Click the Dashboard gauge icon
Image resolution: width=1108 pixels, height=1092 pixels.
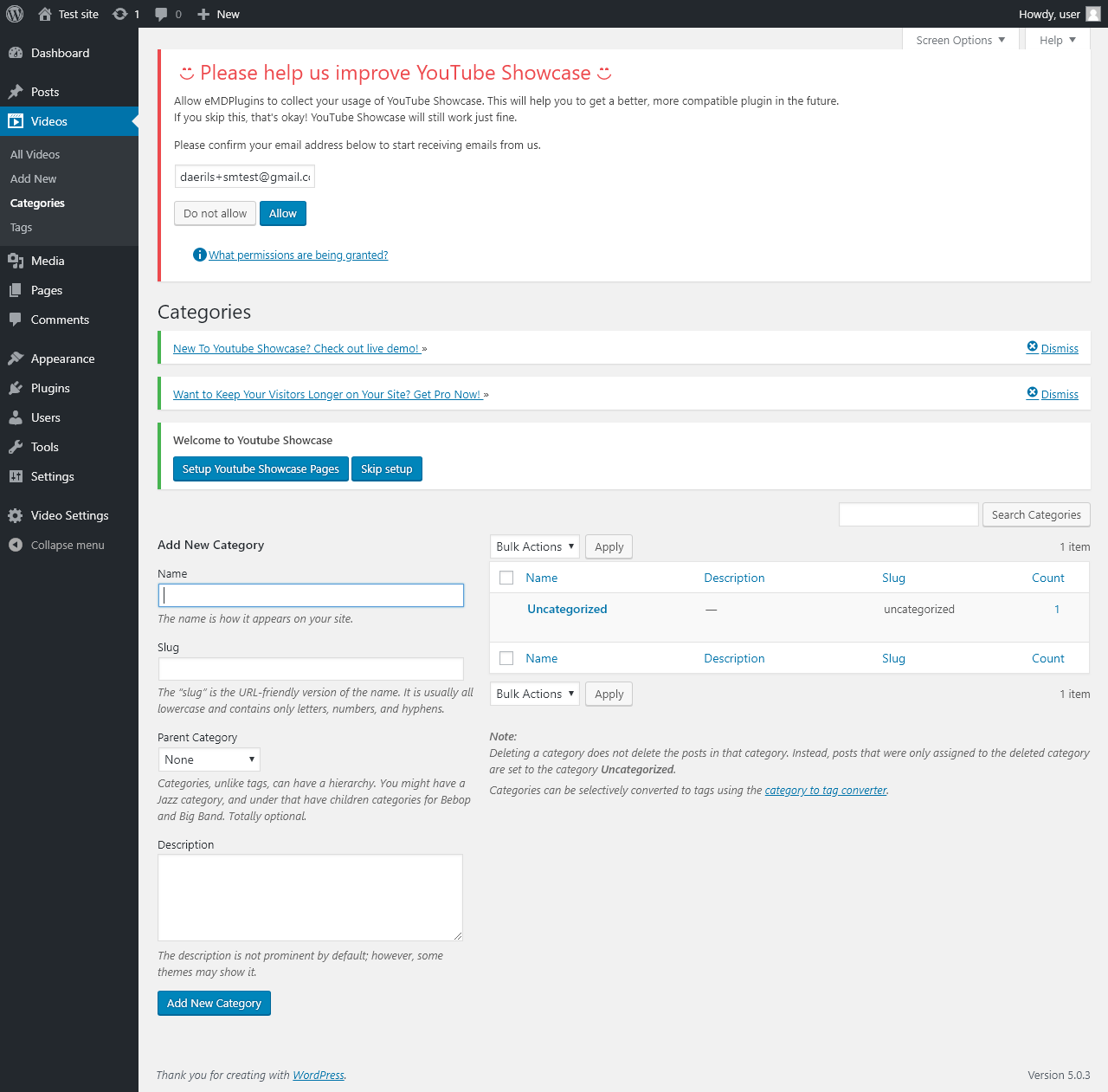[x=16, y=53]
